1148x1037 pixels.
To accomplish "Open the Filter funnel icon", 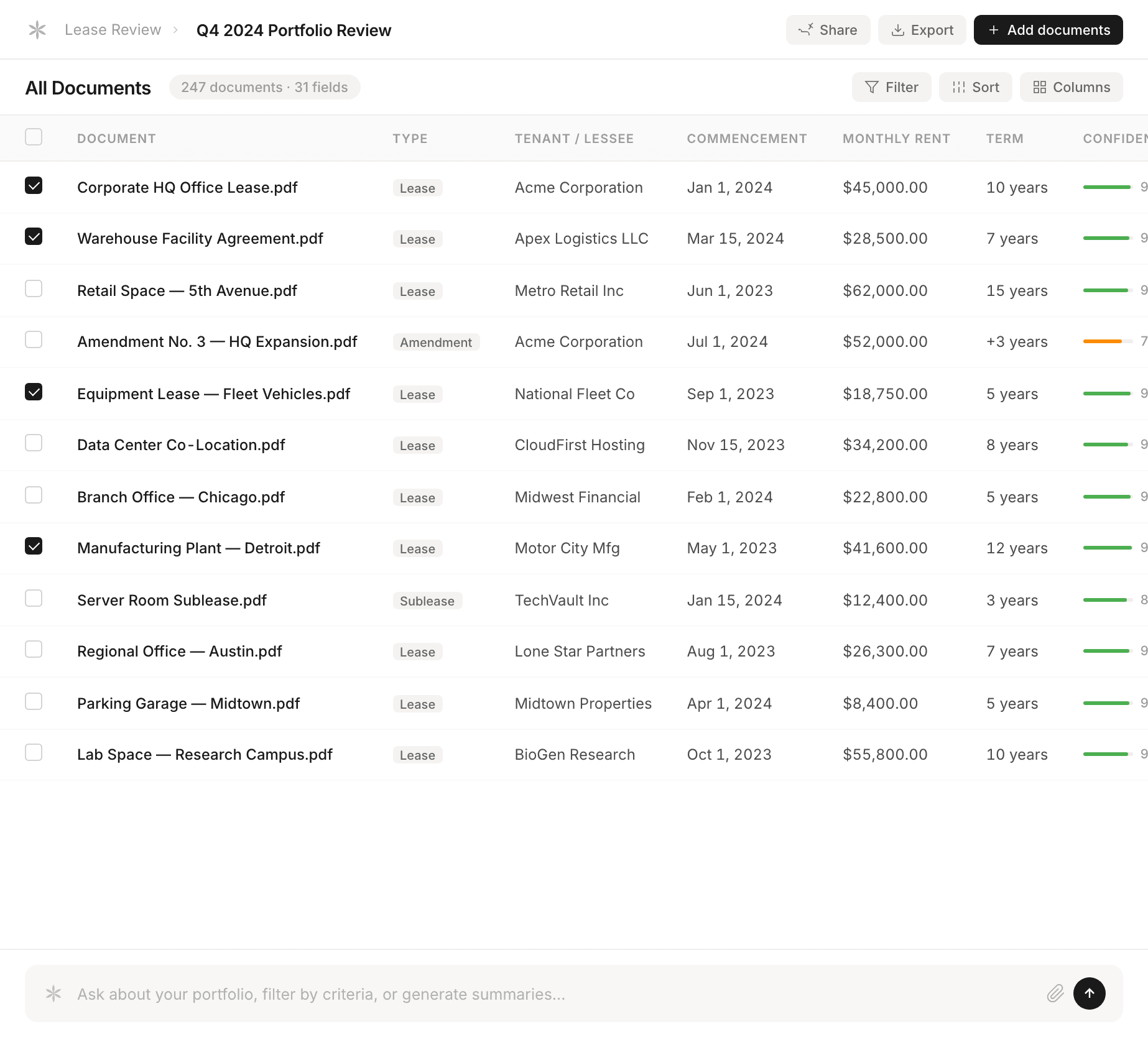I will pos(873,87).
